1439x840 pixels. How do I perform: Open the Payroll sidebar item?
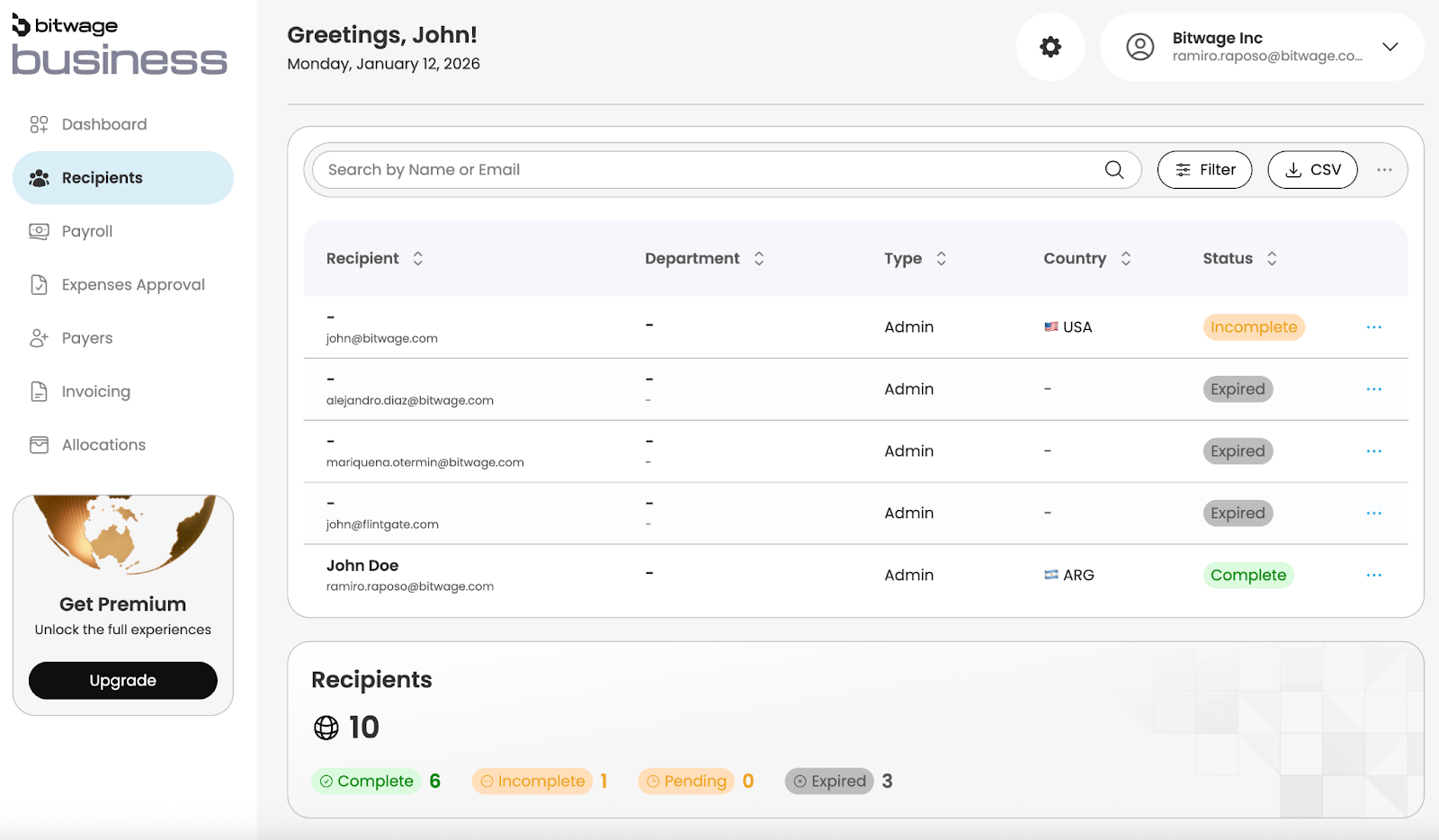86,232
